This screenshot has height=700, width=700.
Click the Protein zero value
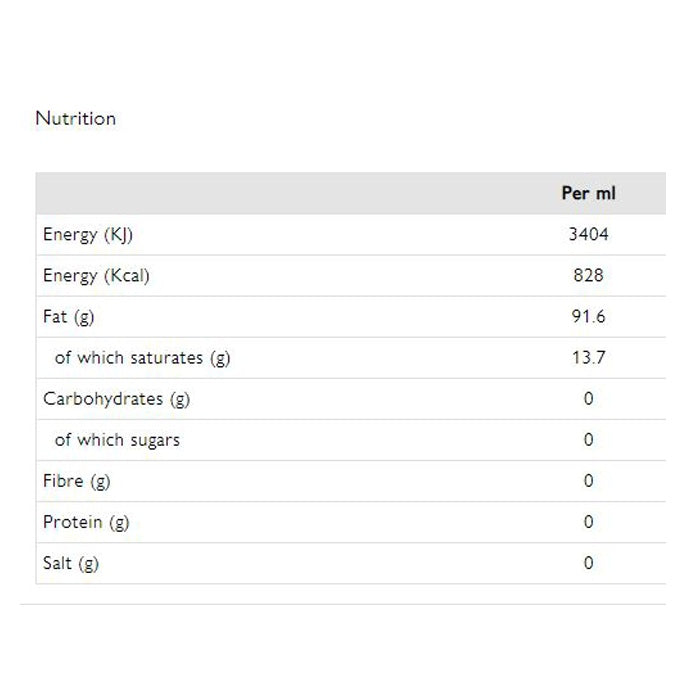pyautogui.click(x=588, y=522)
